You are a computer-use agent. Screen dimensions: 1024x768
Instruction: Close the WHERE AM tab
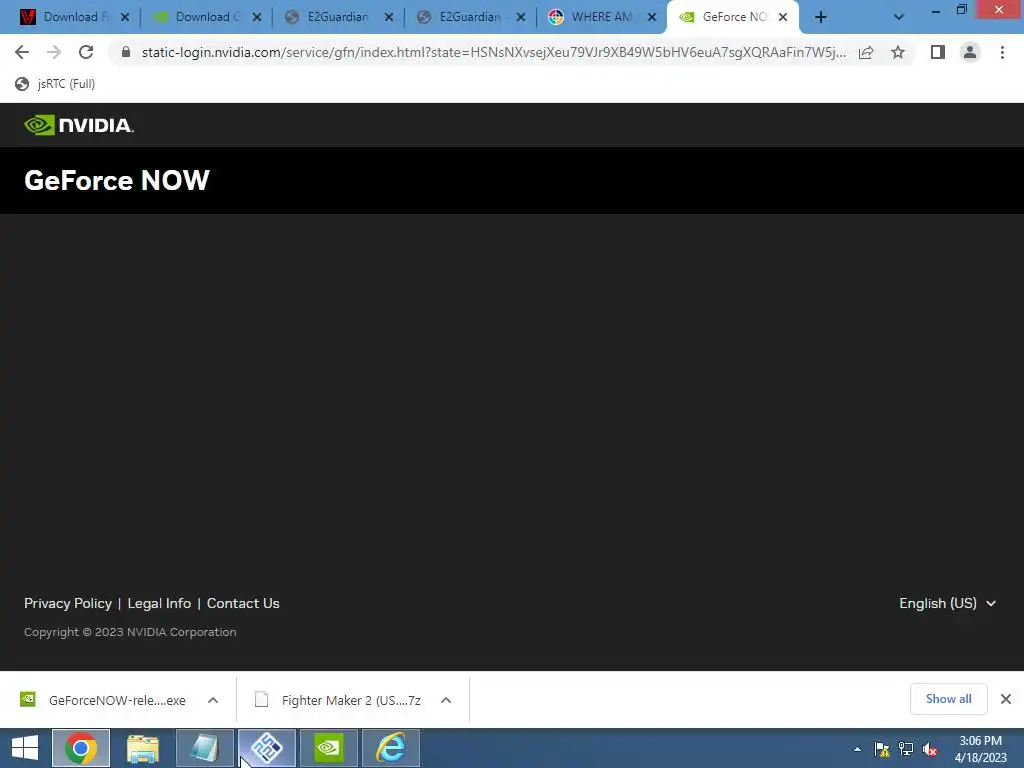652,17
